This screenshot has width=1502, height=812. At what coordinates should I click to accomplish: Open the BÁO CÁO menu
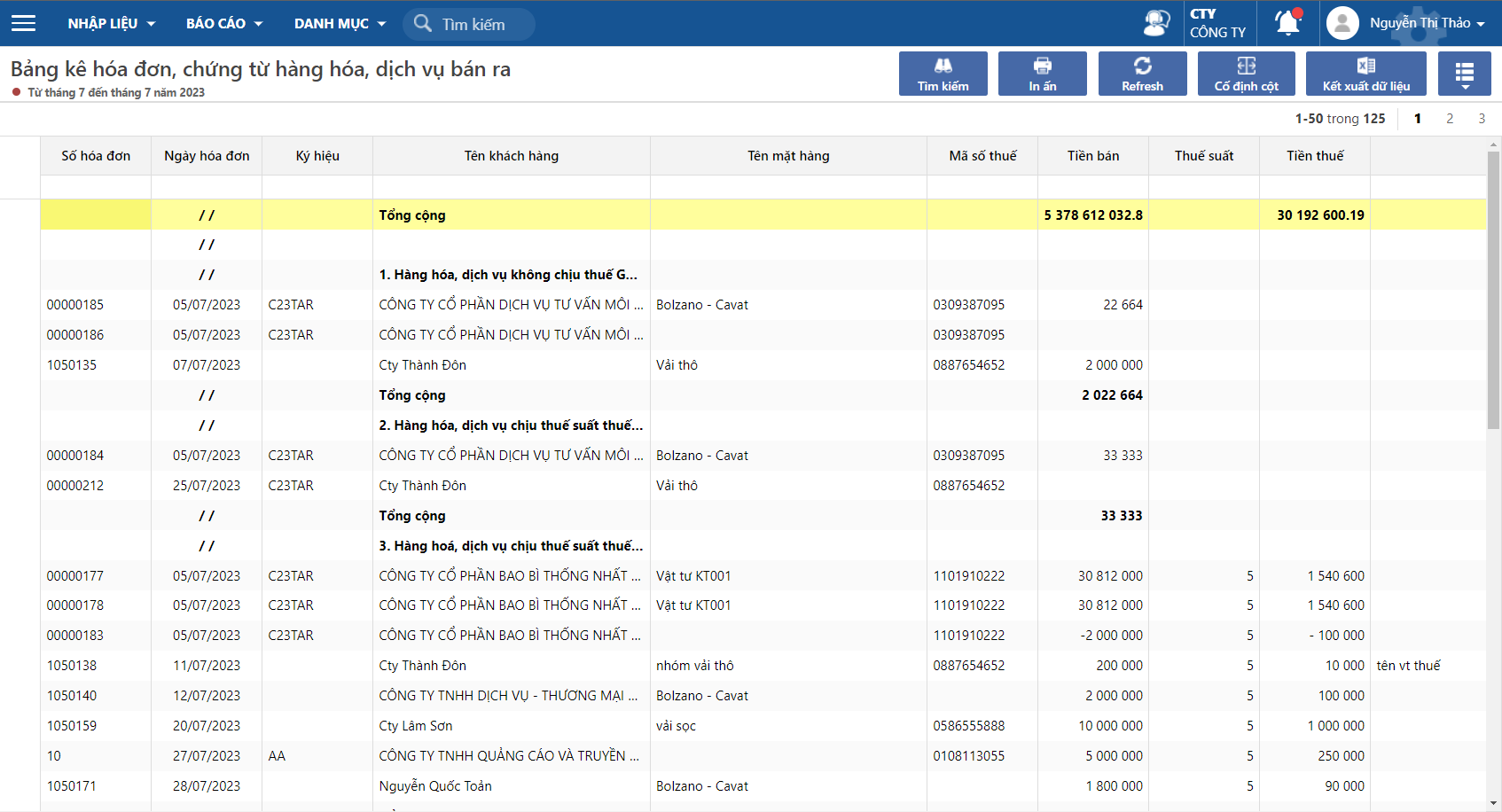[224, 24]
